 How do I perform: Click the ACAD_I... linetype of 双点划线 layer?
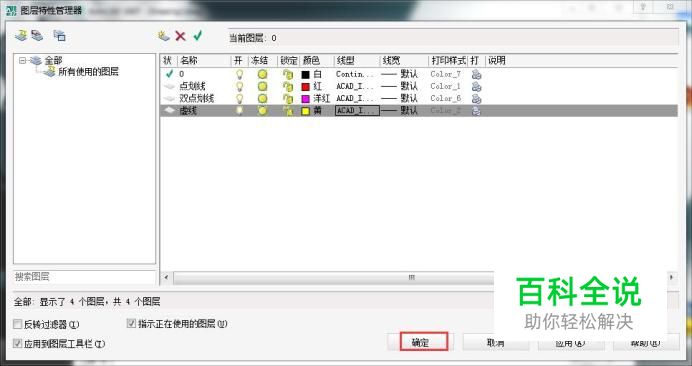[x=356, y=98]
